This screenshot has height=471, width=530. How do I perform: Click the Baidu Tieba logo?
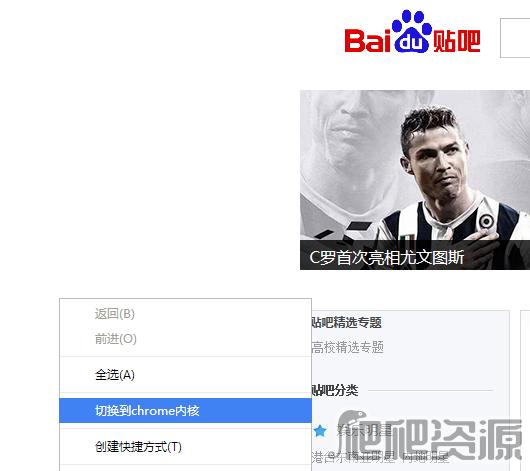pos(412,32)
